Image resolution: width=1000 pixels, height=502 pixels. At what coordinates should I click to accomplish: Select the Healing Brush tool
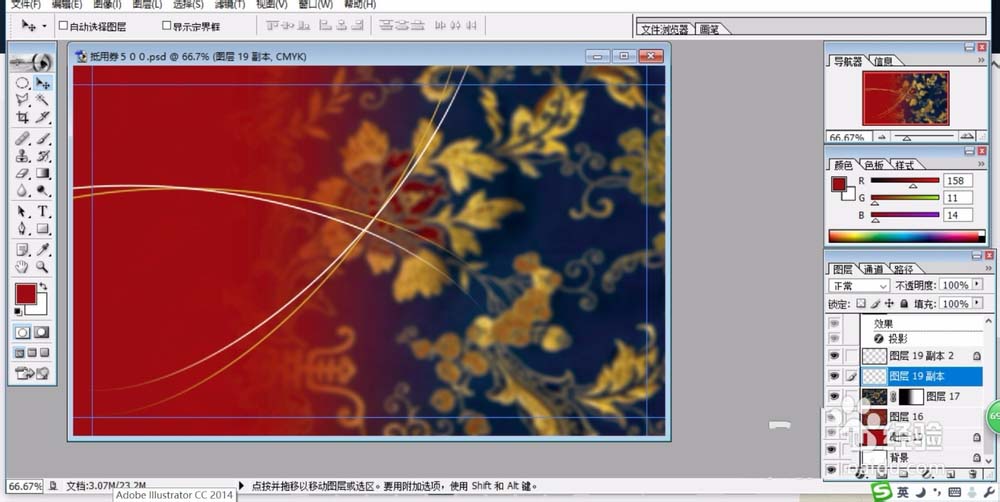tap(22, 138)
